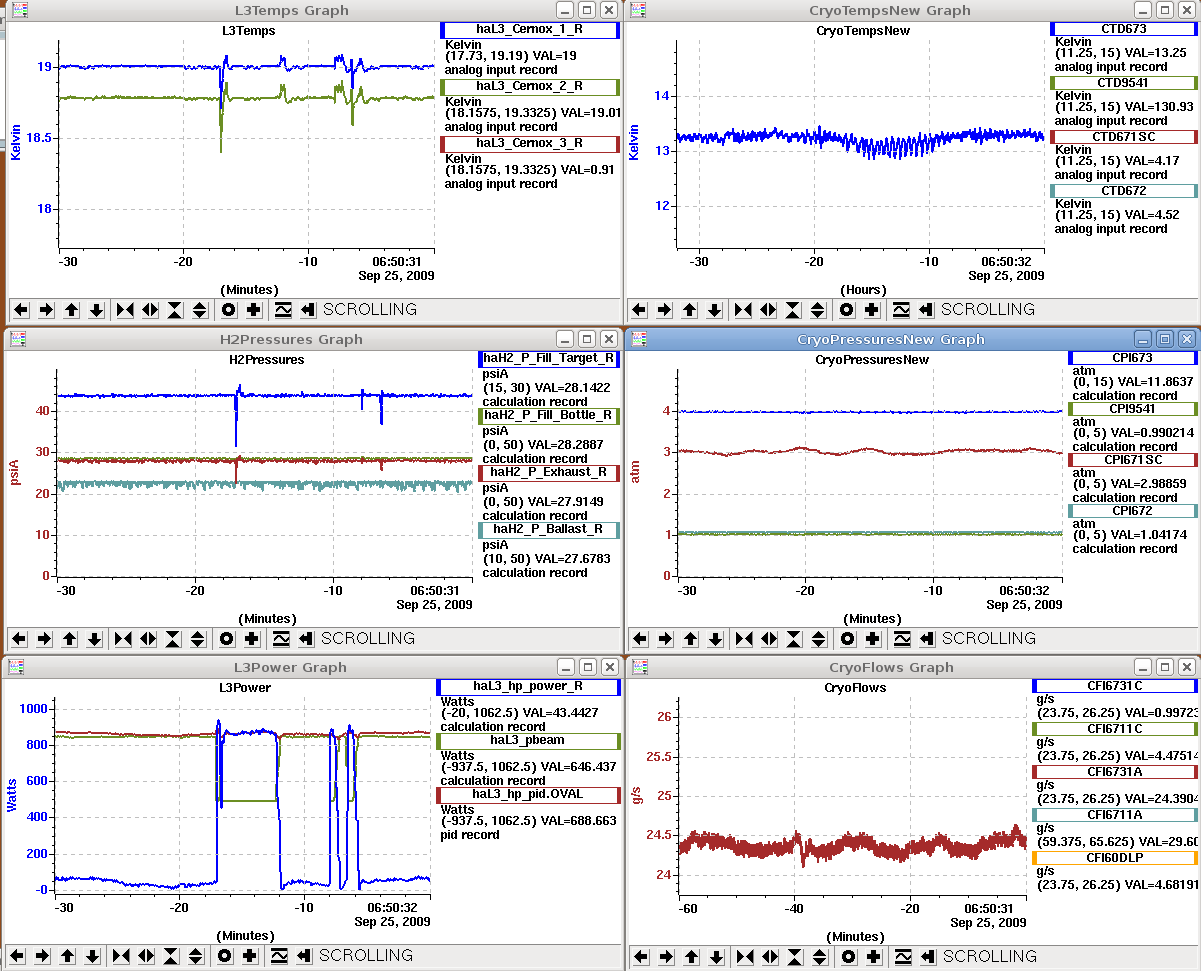Click hourglass vertical zoom icon in CryoTempsNew Graph
This screenshot has width=1201, height=971.
tap(793, 310)
